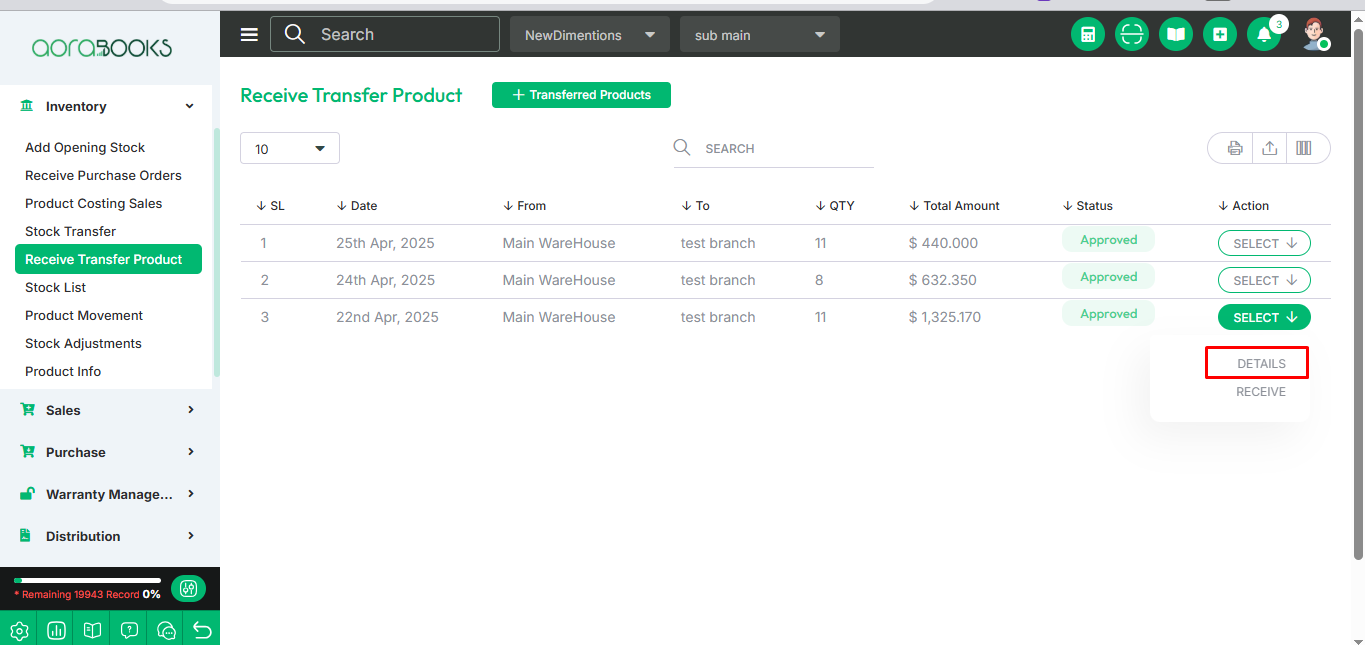The width and height of the screenshot is (1365, 645).
Task: Choose RECEIVE from the action menu
Action: [1261, 392]
